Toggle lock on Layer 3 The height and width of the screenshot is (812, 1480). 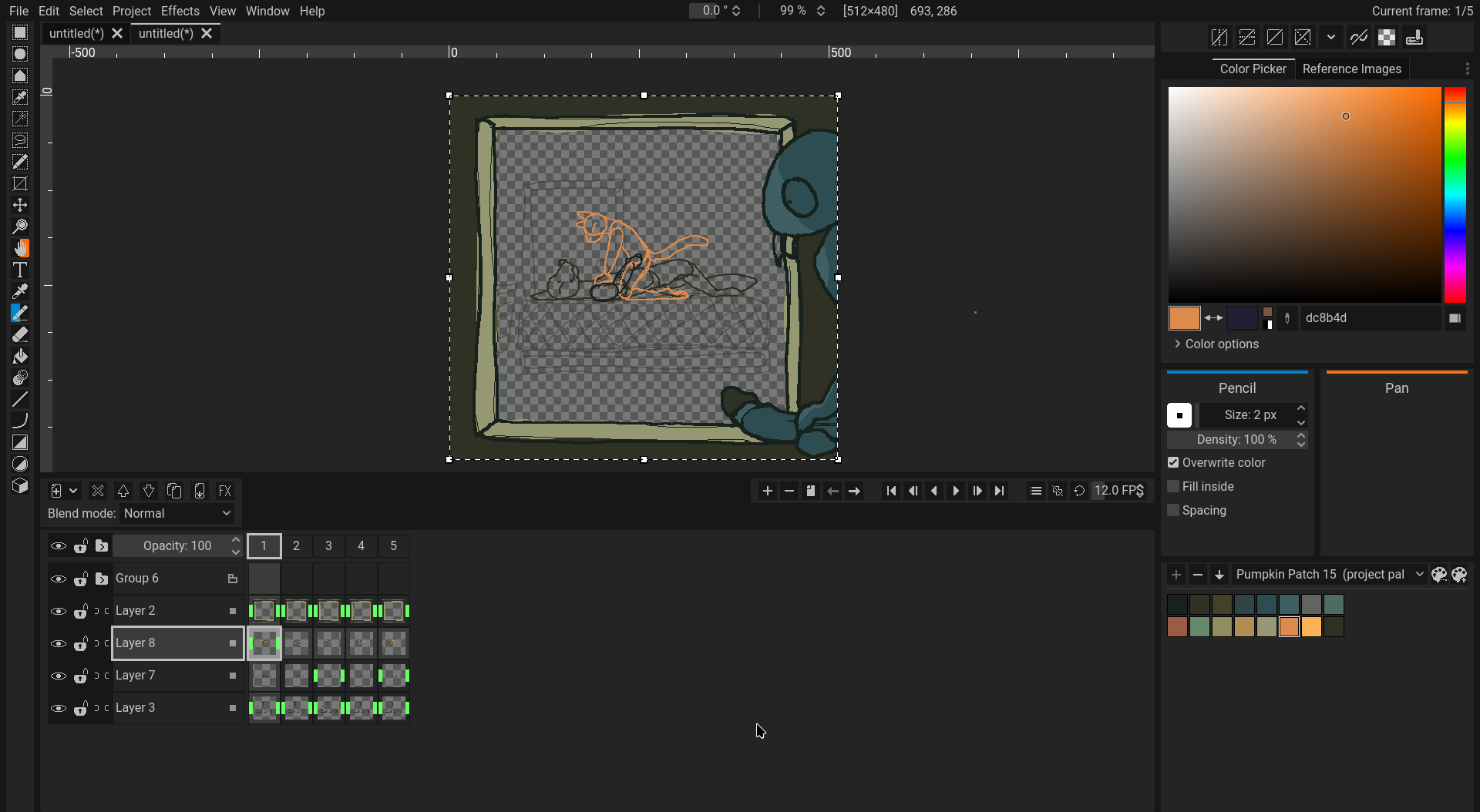pos(80,708)
